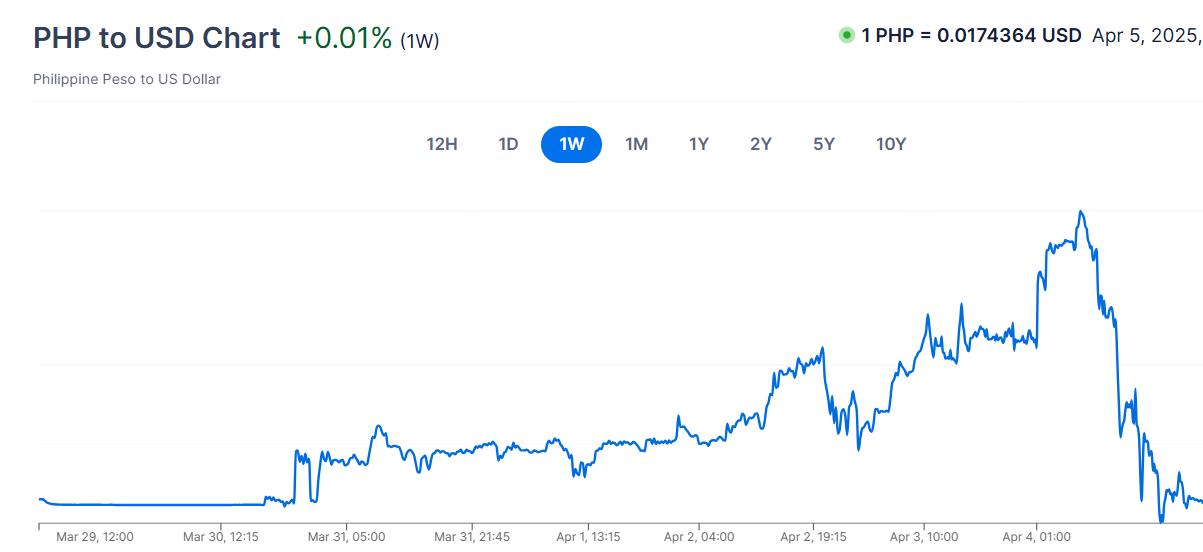This screenshot has width=1203, height=552.
Task: Click the PHP to USD Chart heading
Action: (157, 38)
